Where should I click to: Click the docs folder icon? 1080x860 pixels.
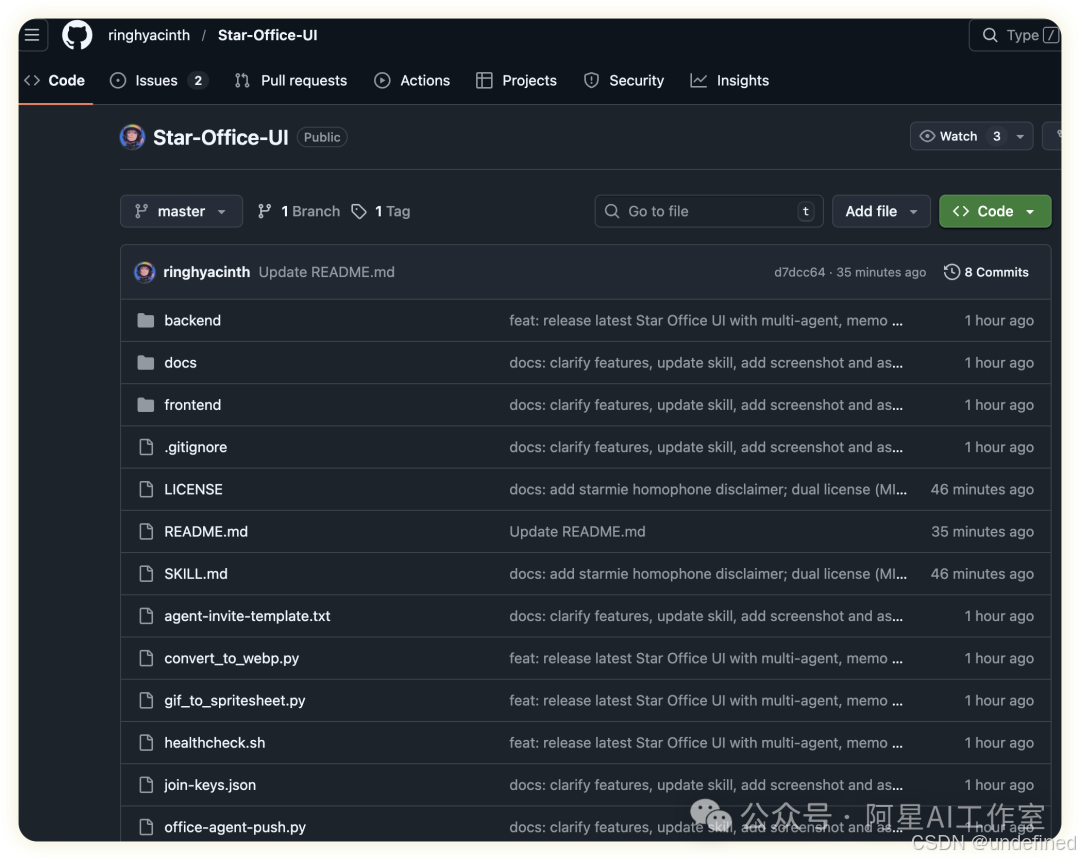coord(145,363)
